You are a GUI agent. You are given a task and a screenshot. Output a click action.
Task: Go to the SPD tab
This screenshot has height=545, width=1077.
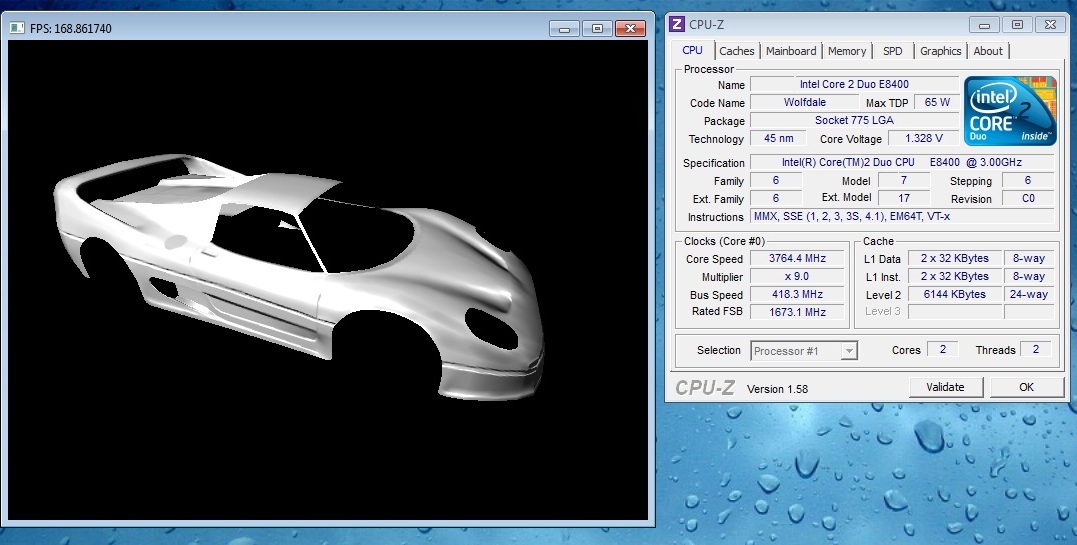tap(892, 51)
